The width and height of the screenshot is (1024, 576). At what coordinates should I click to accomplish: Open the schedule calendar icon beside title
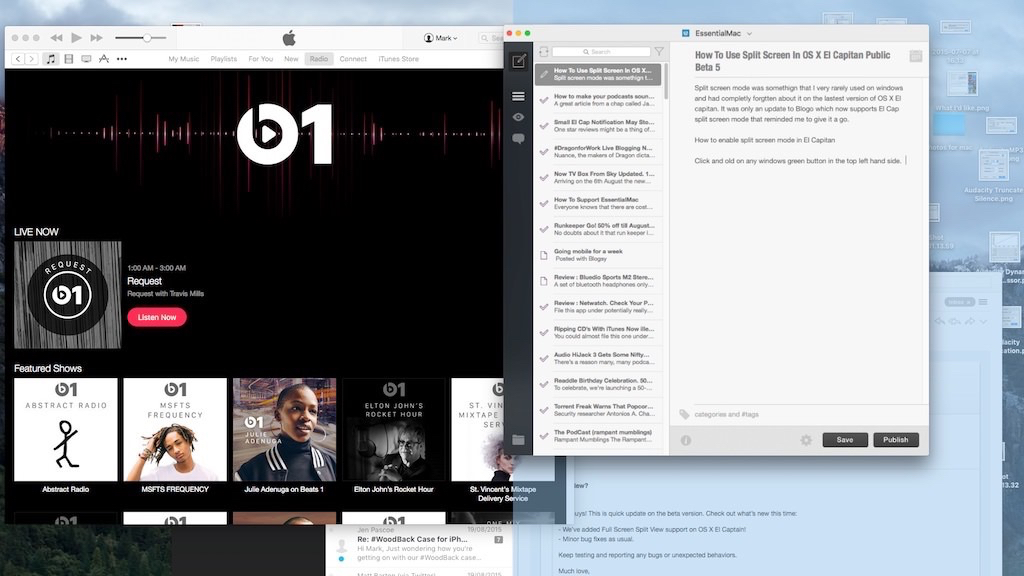(x=916, y=57)
